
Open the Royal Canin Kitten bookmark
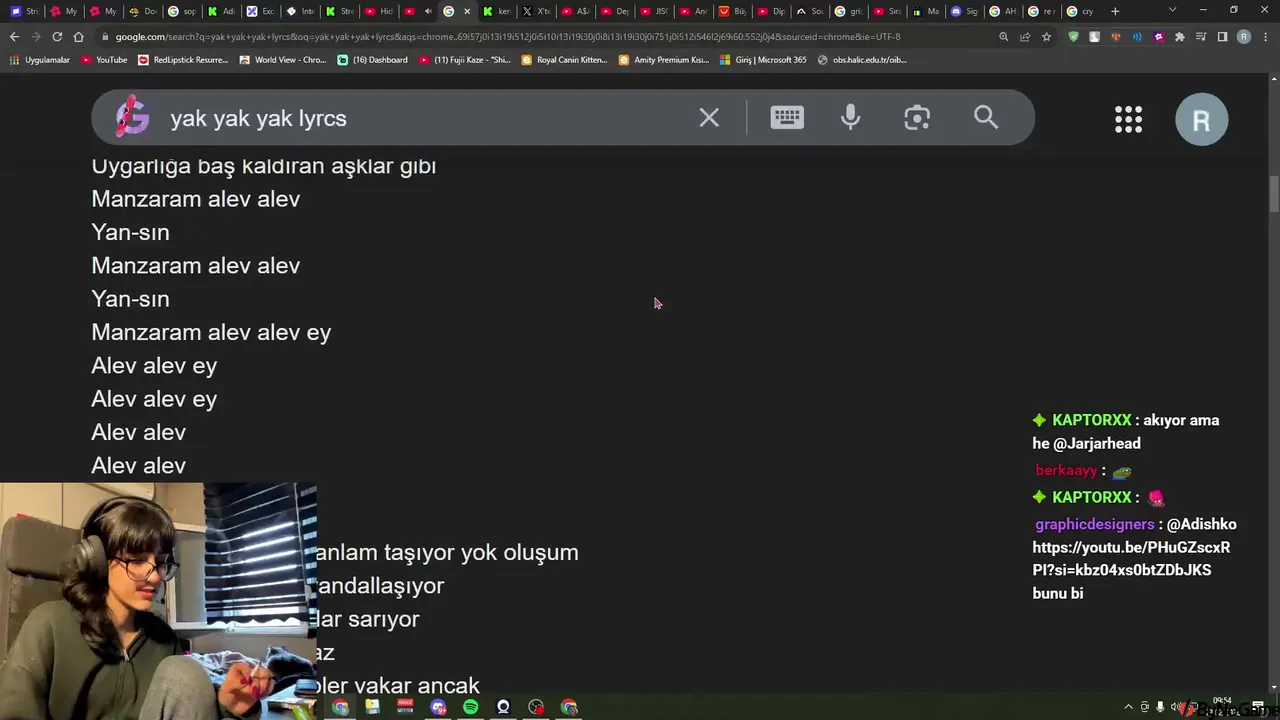pyautogui.click(x=564, y=60)
